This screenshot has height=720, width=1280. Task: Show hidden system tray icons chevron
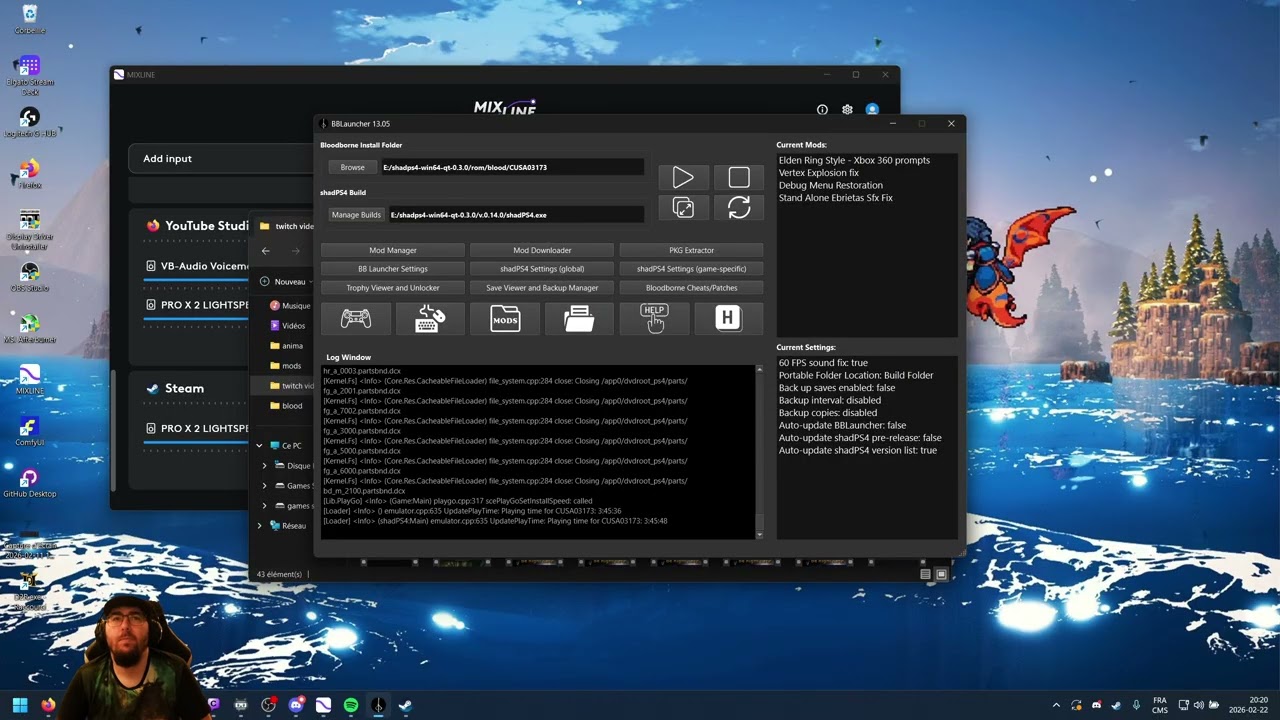(x=1056, y=705)
